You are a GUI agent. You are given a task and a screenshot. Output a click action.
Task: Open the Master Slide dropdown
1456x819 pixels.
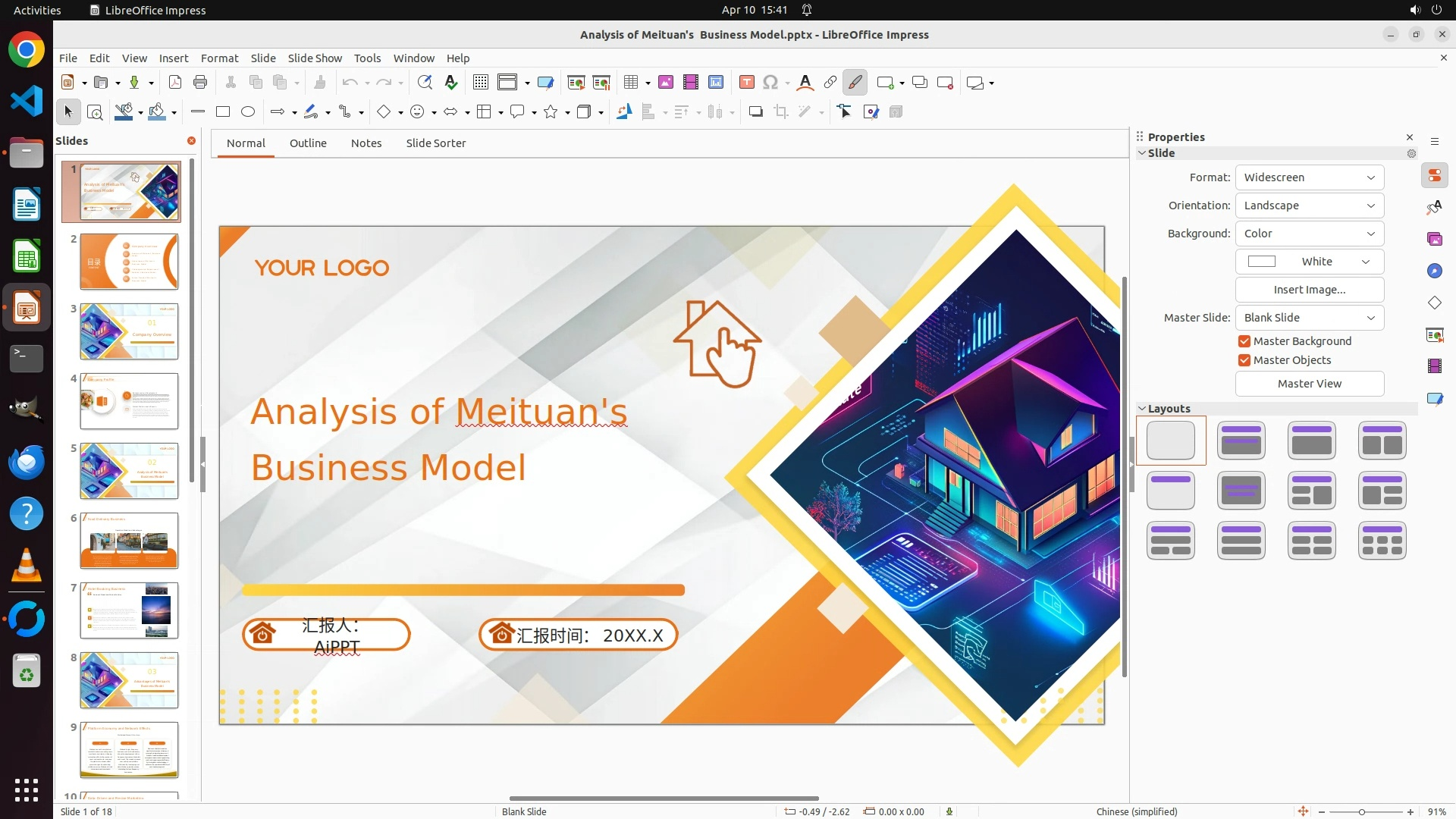(1309, 318)
